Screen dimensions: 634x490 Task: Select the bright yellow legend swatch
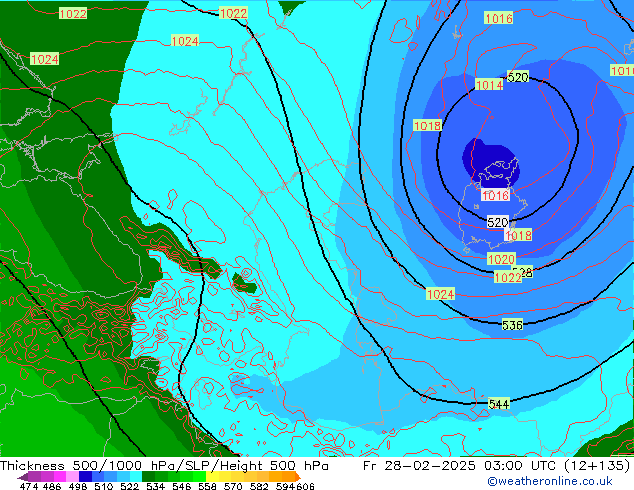pyautogui.click(x=213, y=477)
